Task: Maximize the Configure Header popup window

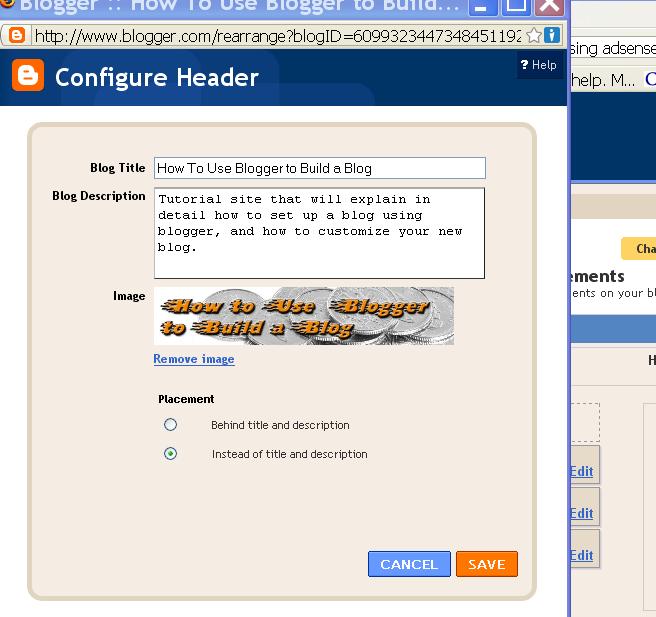Action: [516, 6]
